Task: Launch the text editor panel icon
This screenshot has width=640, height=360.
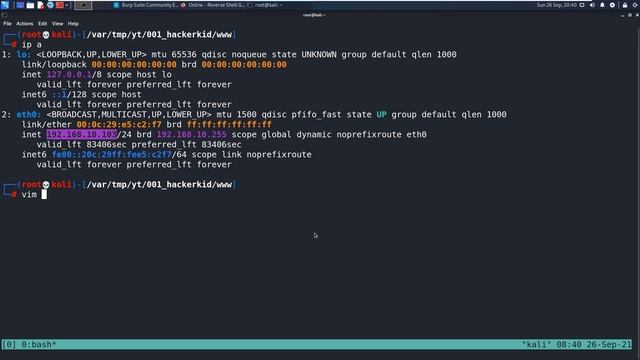Action: pyautogui.click(x=40, y=5)
